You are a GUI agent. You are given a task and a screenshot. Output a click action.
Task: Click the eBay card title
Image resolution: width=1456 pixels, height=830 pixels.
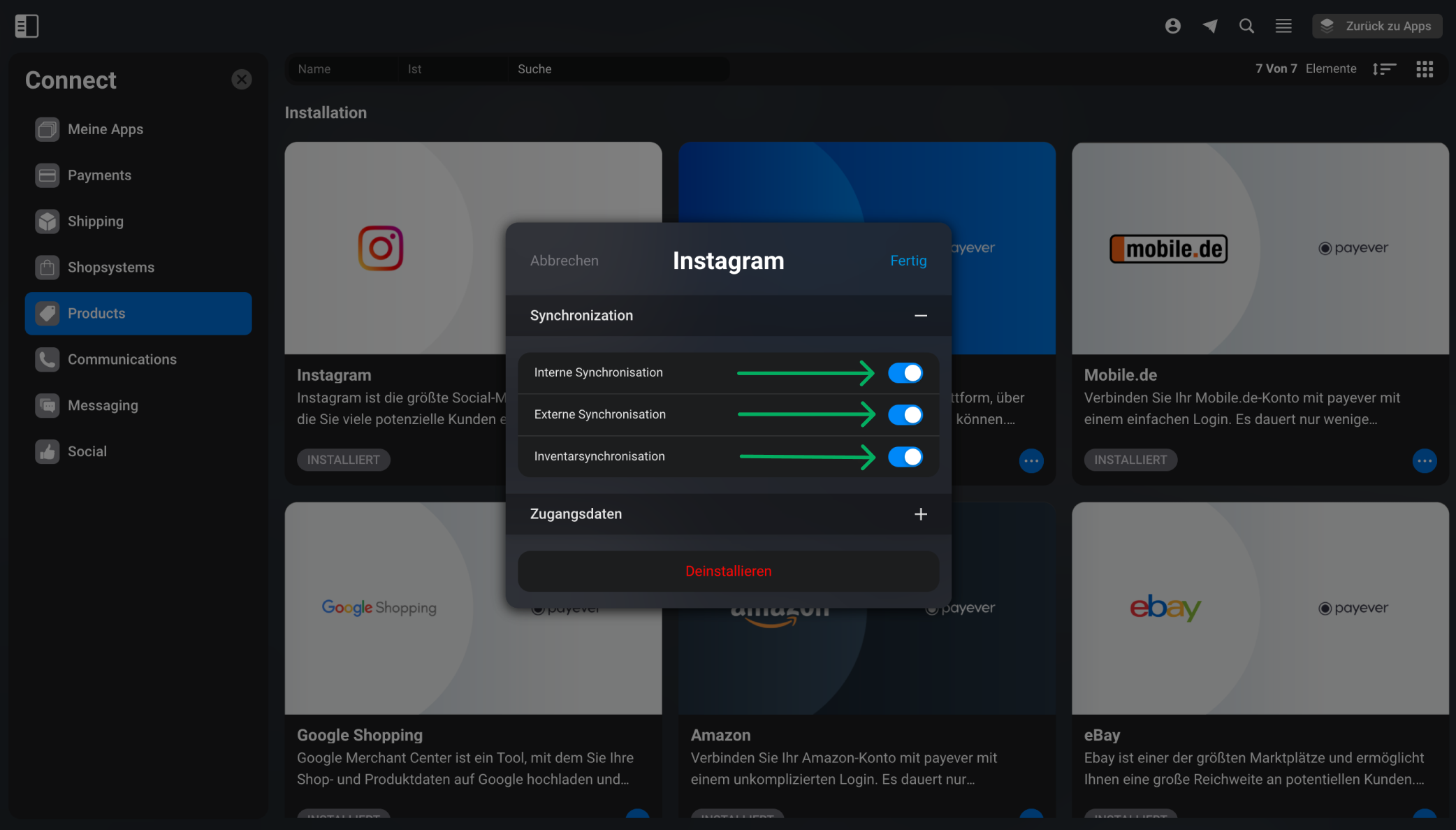(x=1102, y=736)
